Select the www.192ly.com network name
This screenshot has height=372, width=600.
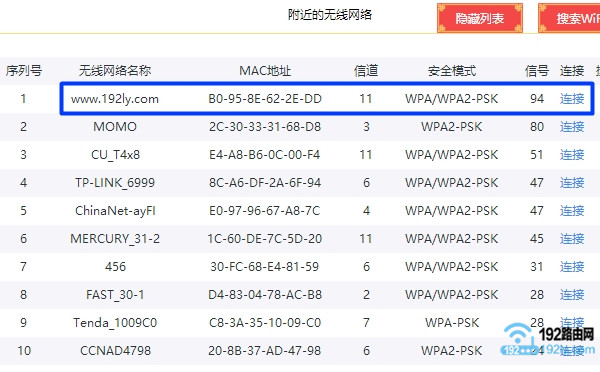click(115, 99)
